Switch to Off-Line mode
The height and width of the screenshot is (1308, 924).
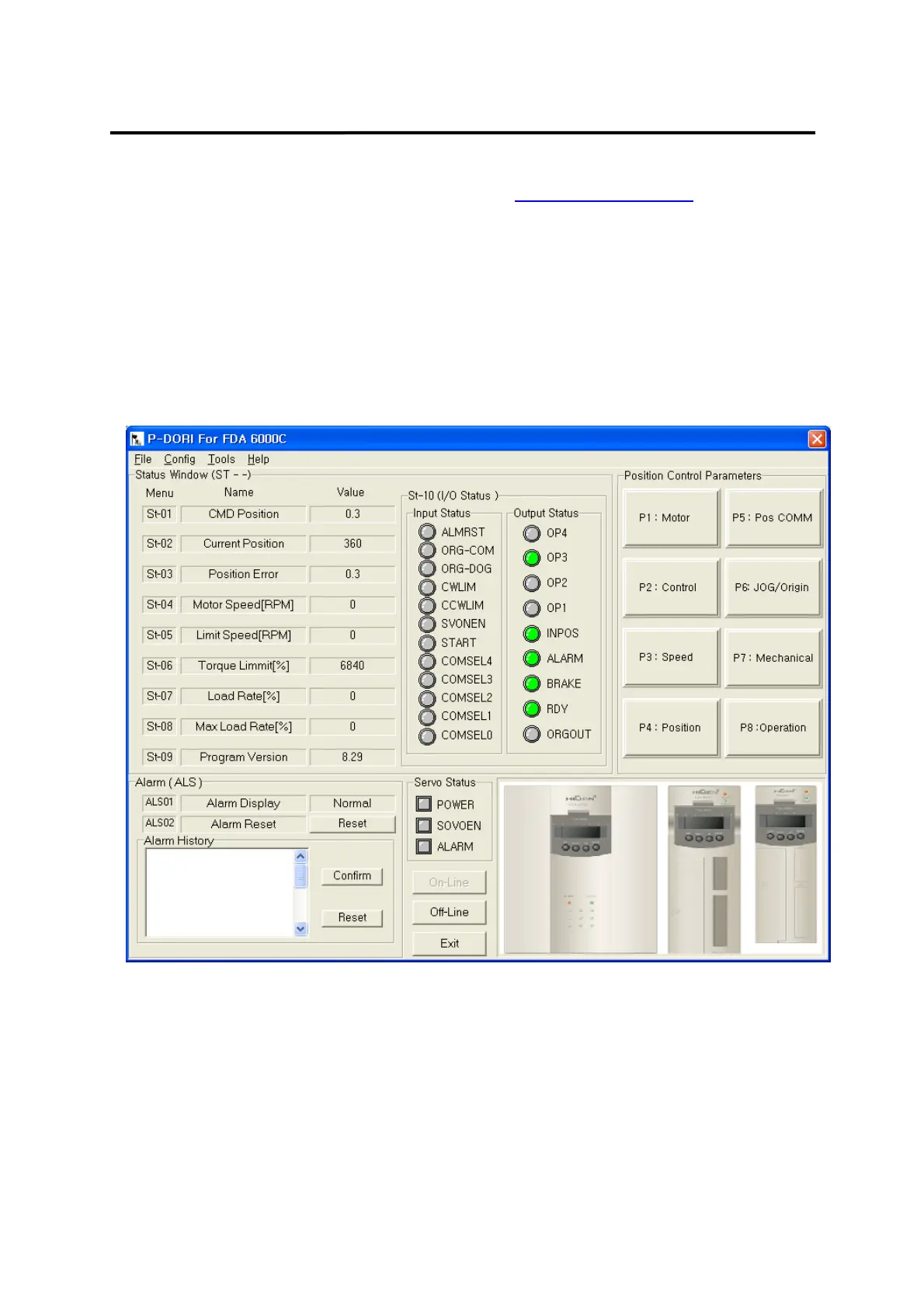(449, 912)
